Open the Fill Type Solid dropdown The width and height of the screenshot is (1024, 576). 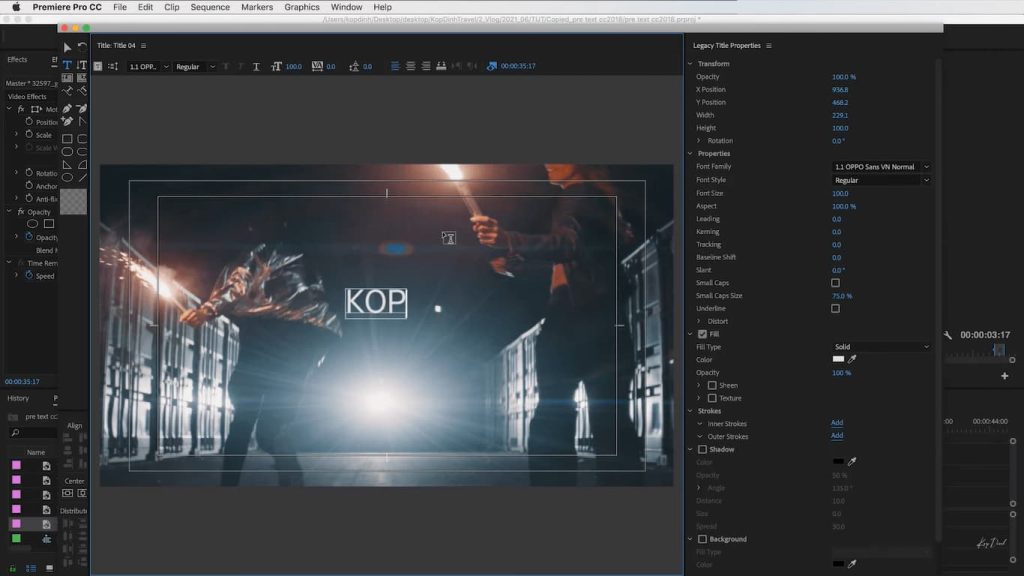coord(881,347)
